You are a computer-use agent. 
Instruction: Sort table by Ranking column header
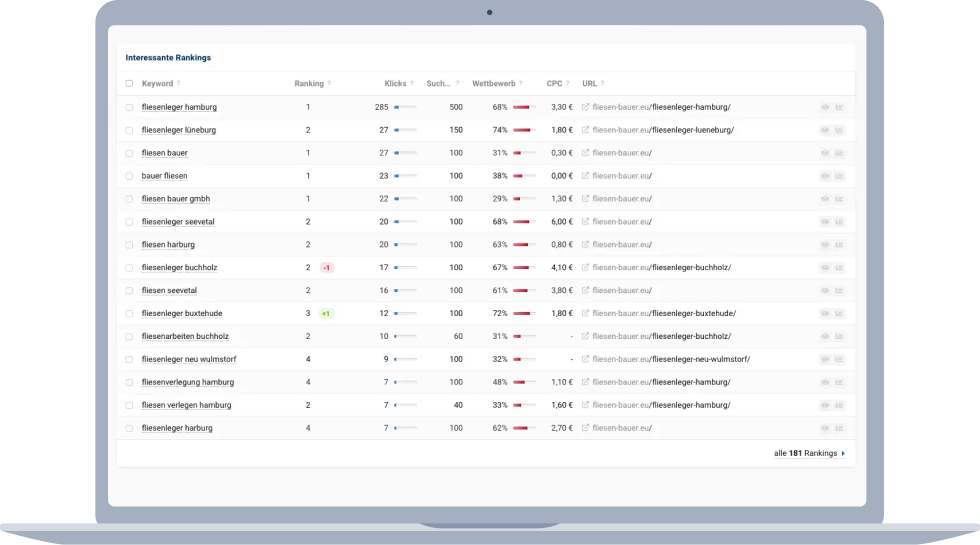[308, 84]
